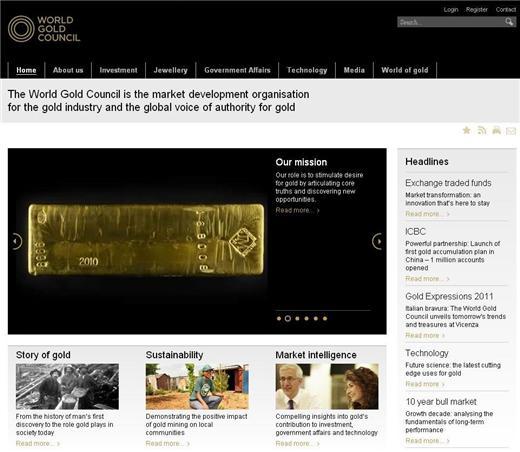The width and height of the screenshot is (520, 452).
Task: Open the About us menu
Action: click(68, 70)
